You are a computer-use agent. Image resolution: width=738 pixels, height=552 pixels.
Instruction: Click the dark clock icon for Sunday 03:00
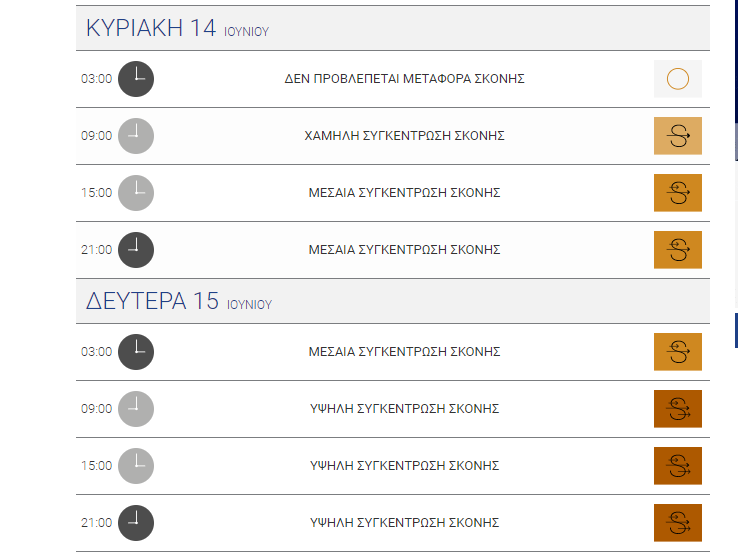pyautogui.click(x=136, y=79)
